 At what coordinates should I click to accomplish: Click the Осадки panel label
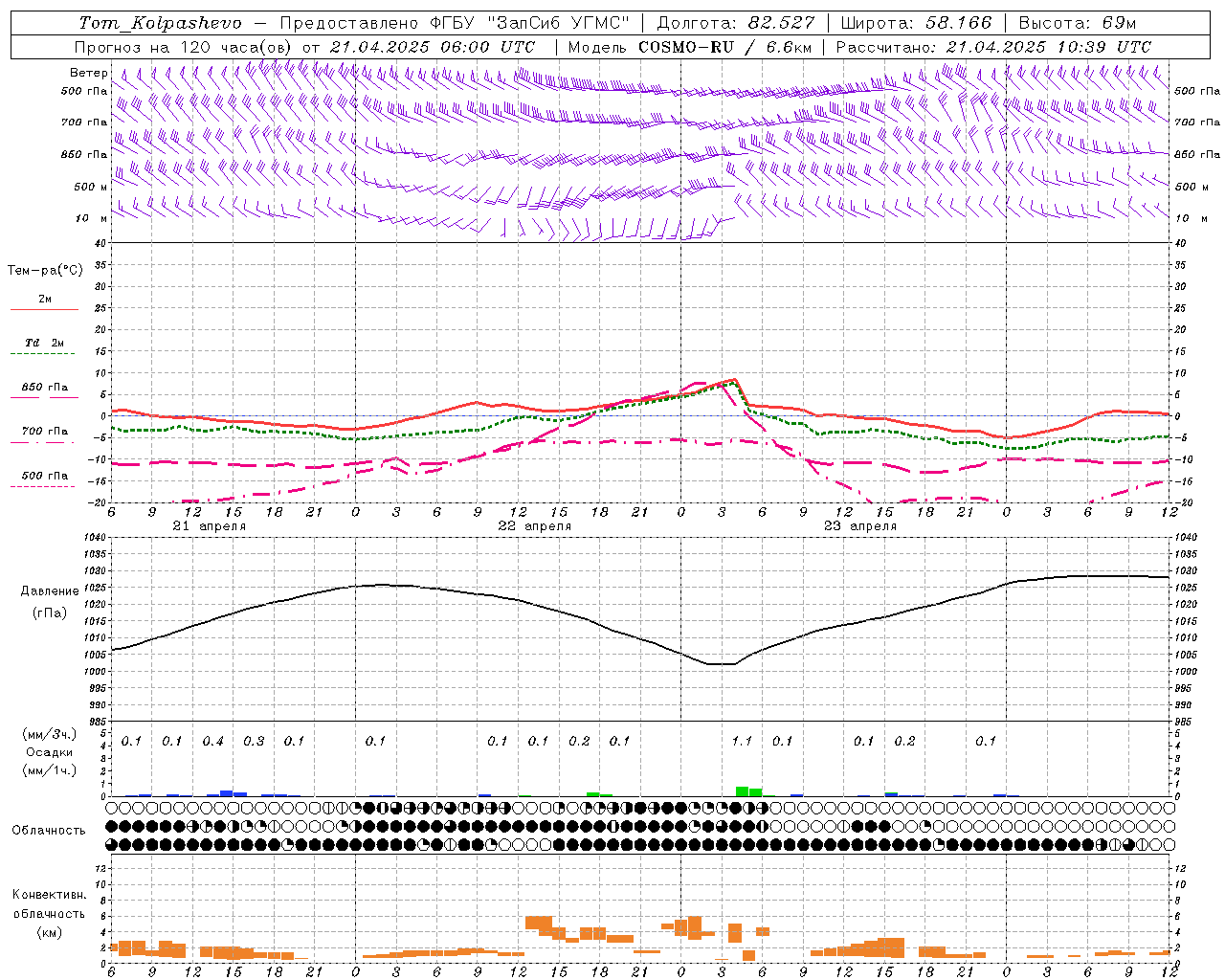tap(50, 752)
